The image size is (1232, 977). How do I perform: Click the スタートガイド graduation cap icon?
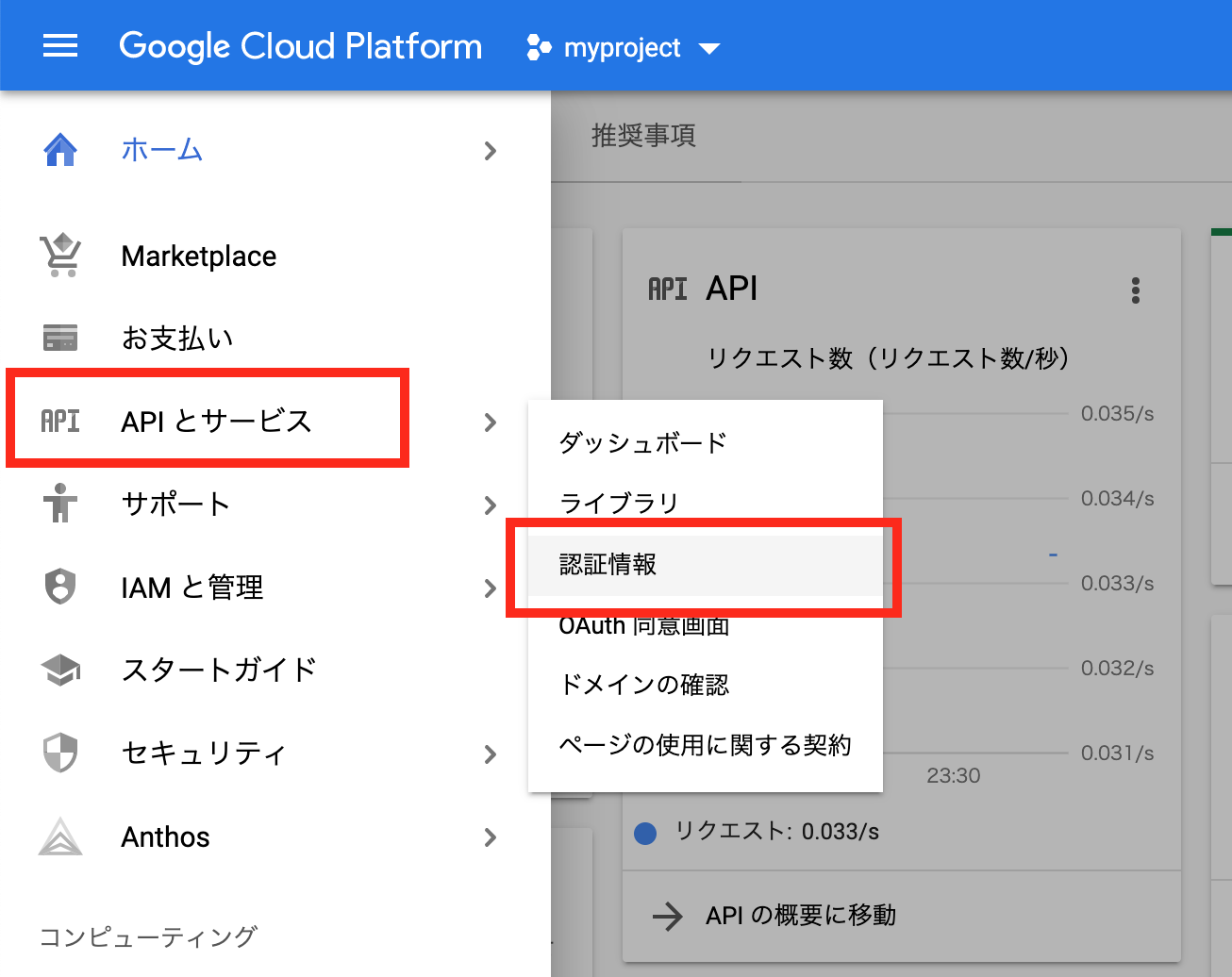tap(60, 670)
